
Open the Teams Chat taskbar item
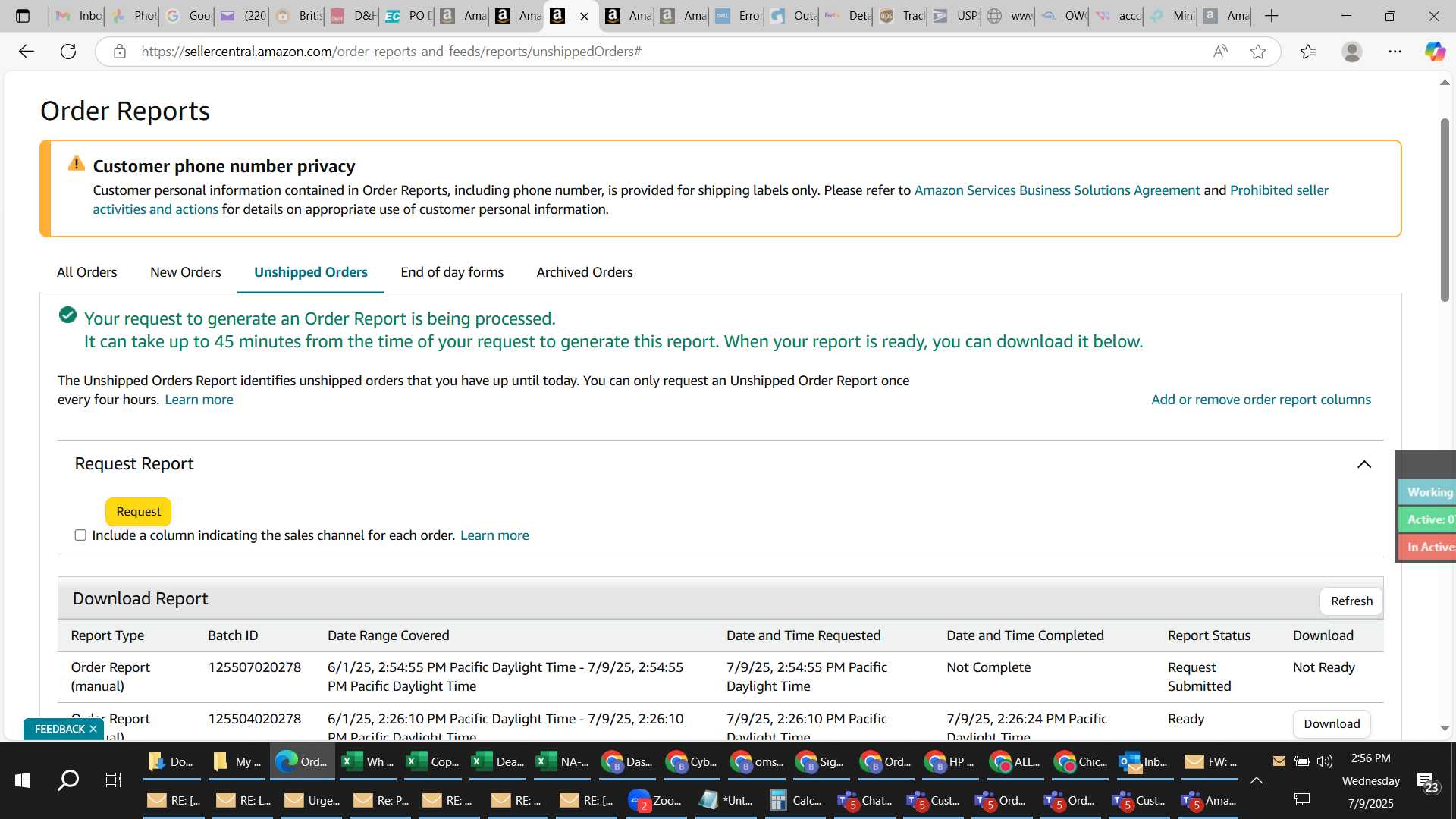865,801
